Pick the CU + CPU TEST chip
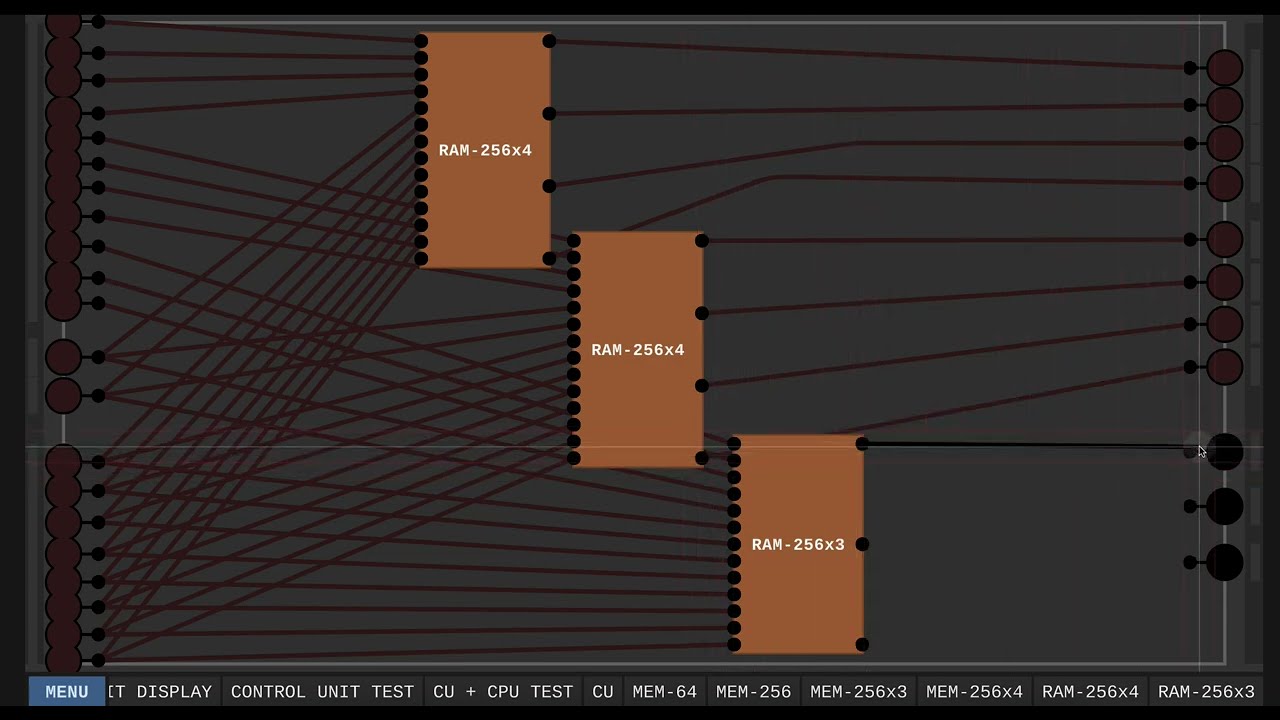Screen dimensions: 1280x720 click(503, 692)
